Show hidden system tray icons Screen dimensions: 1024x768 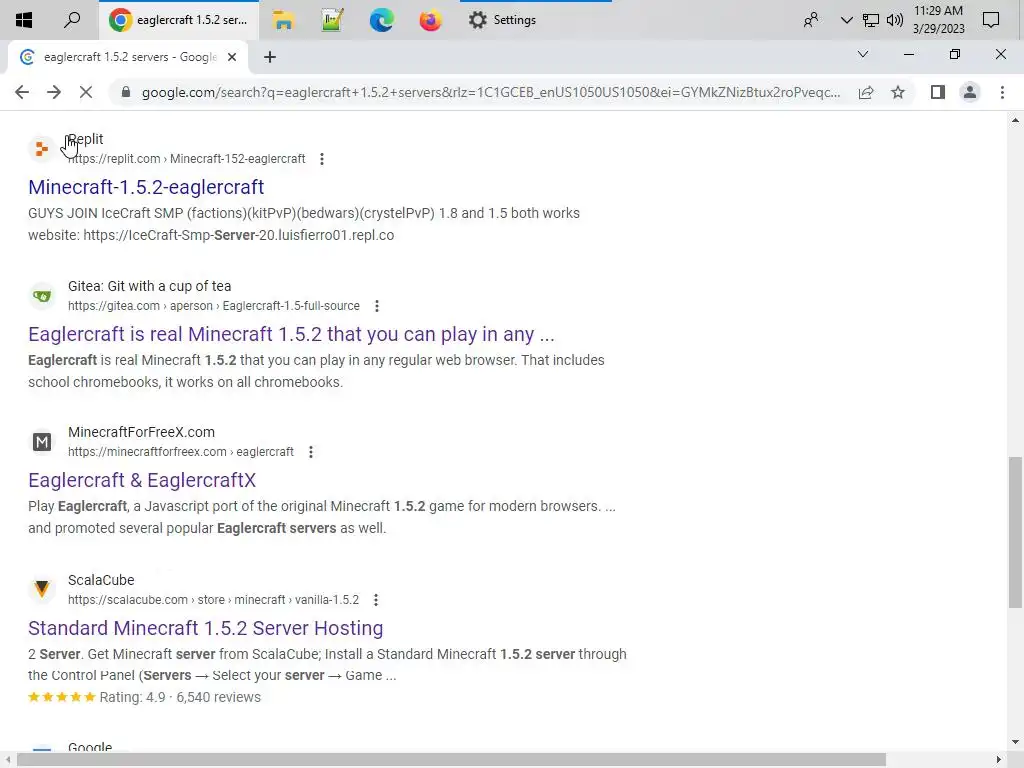[846, 20]
